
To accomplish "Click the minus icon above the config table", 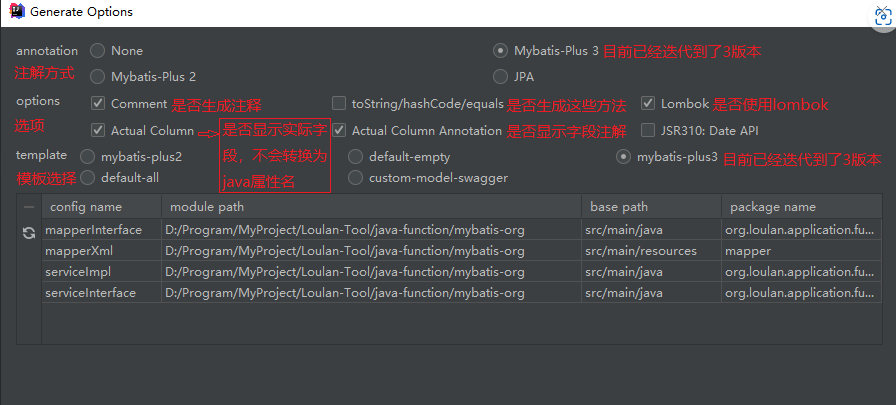I will [x=28, y=207].
